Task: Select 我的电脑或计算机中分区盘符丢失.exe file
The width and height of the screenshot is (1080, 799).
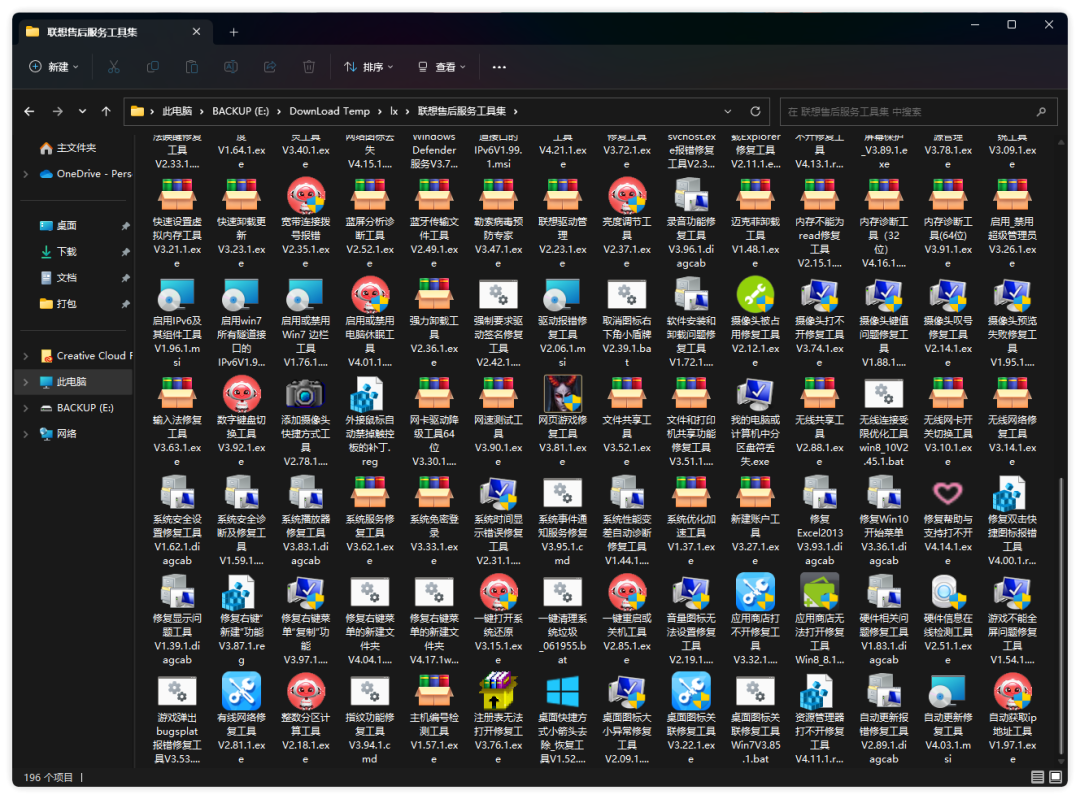Action: 756,422
